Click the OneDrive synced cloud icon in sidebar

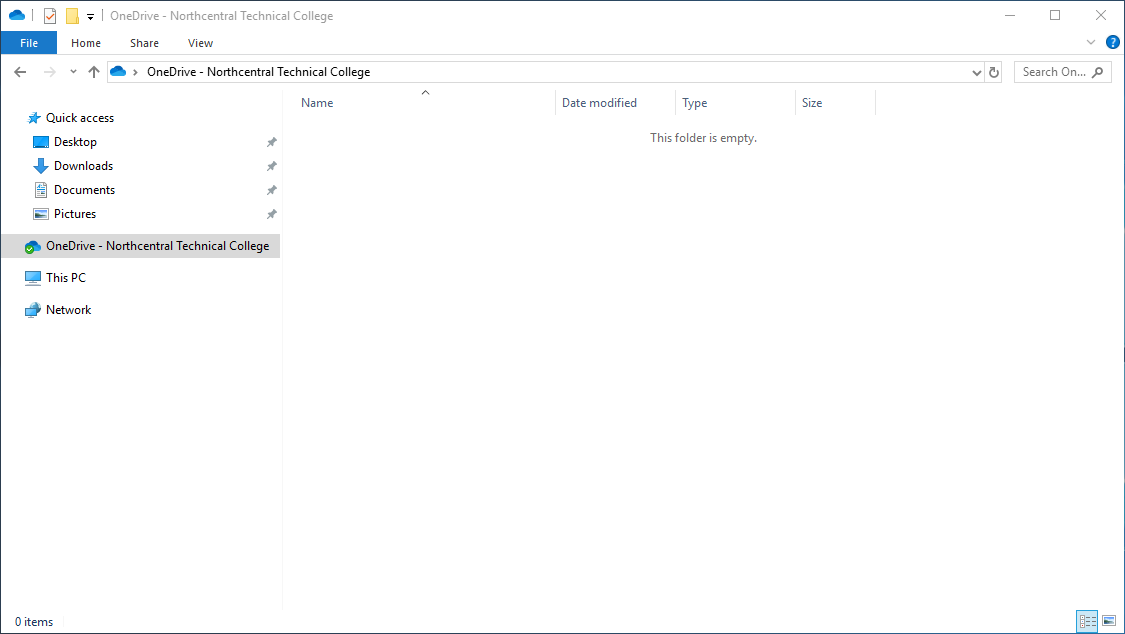[32, 247]
